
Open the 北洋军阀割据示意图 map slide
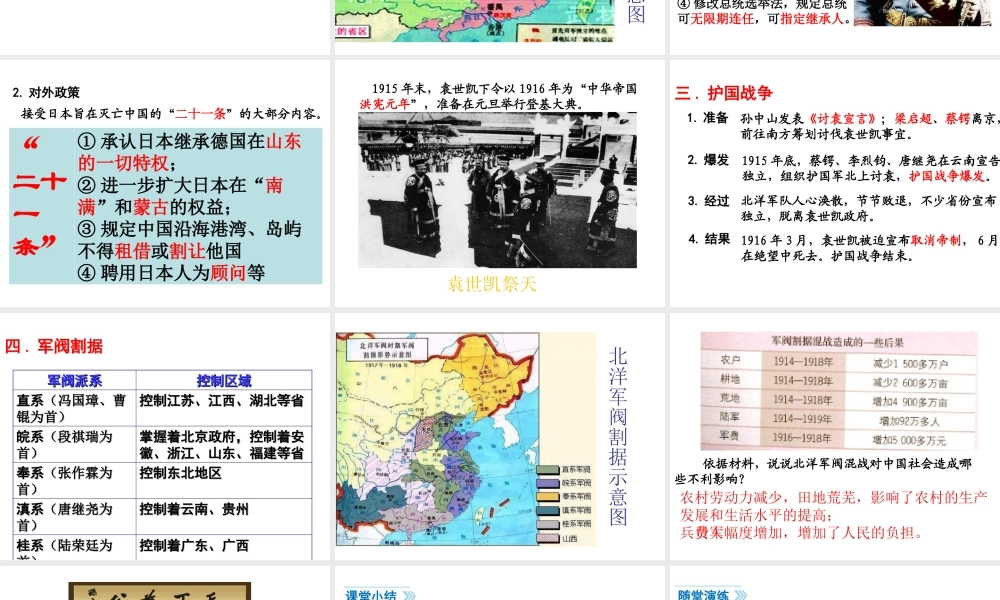pos(499,436)
